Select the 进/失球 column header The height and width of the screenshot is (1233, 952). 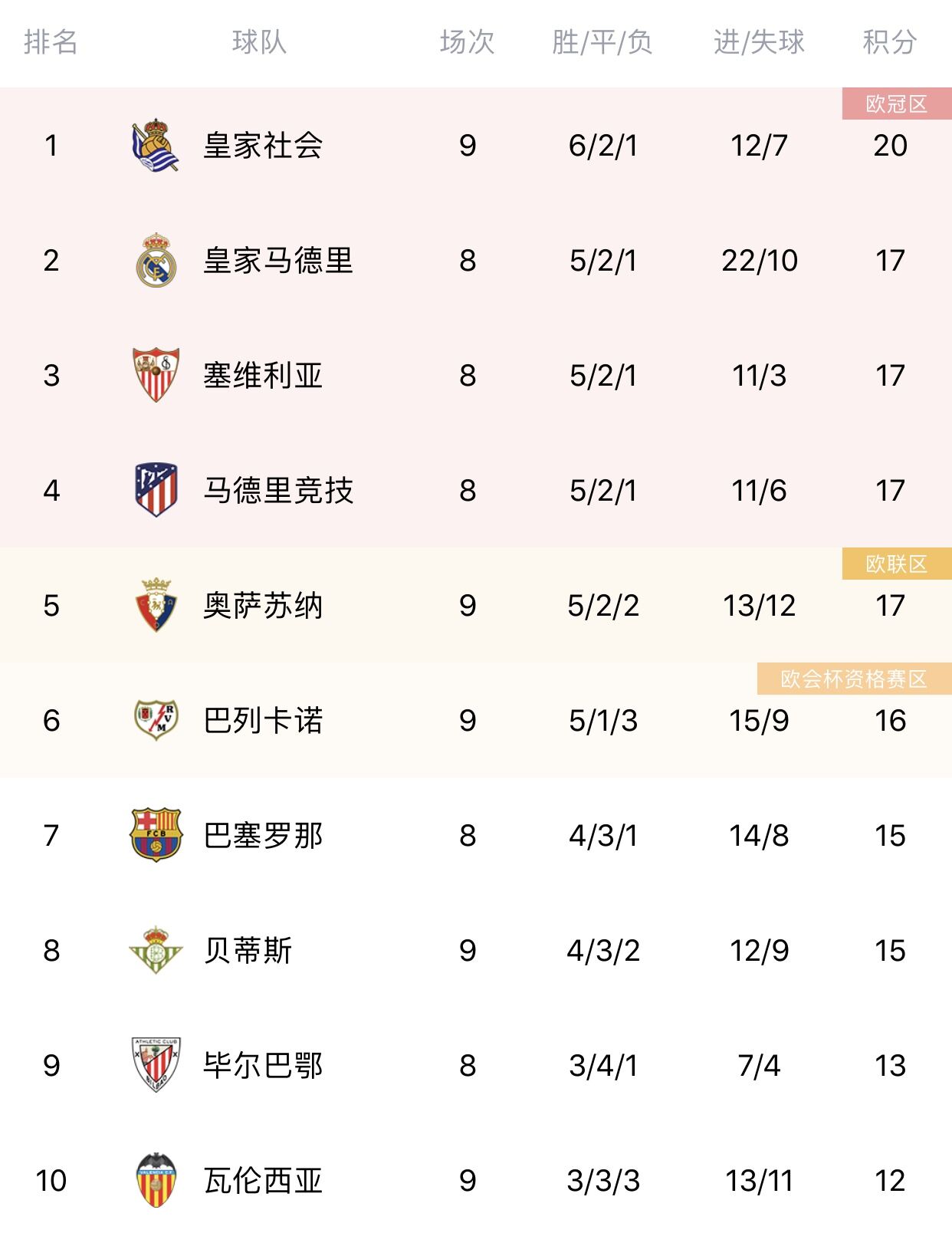coord(759,42)
